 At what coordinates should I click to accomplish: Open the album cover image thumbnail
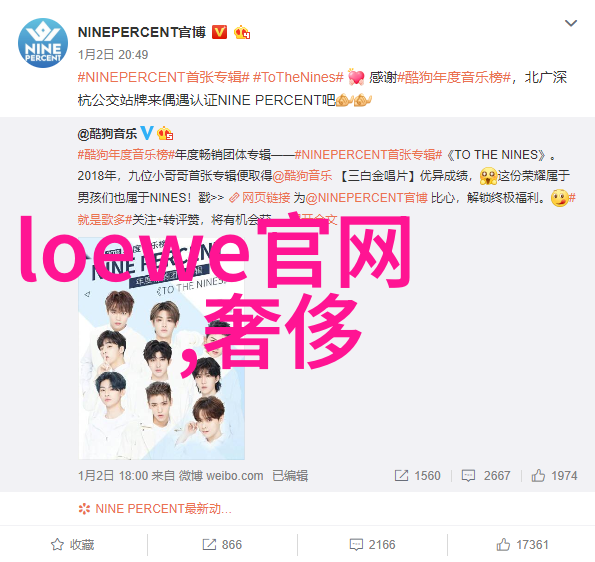point(162,348)
